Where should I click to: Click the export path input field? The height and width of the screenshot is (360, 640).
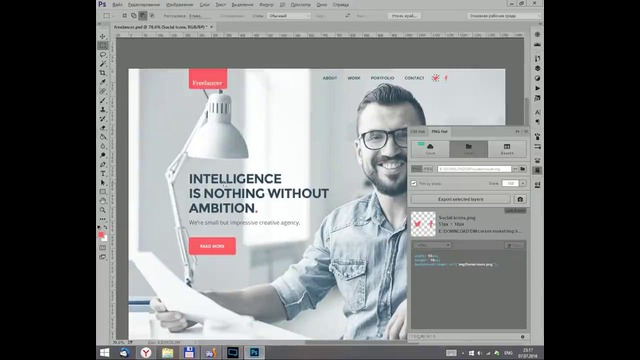coord(474,169)
